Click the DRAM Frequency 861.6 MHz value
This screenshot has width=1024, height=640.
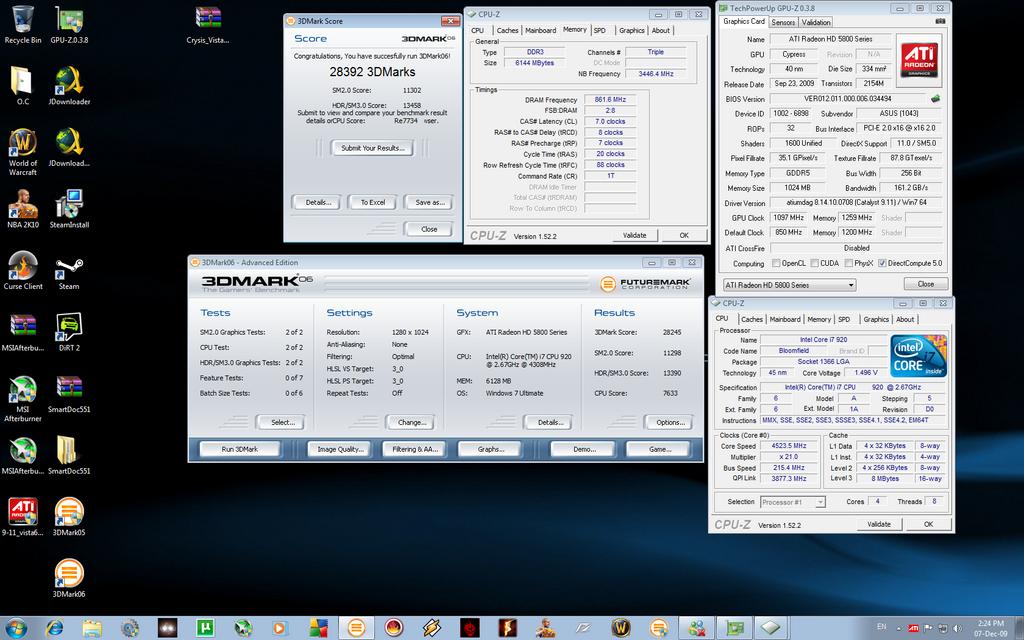(x=610, y=100)
